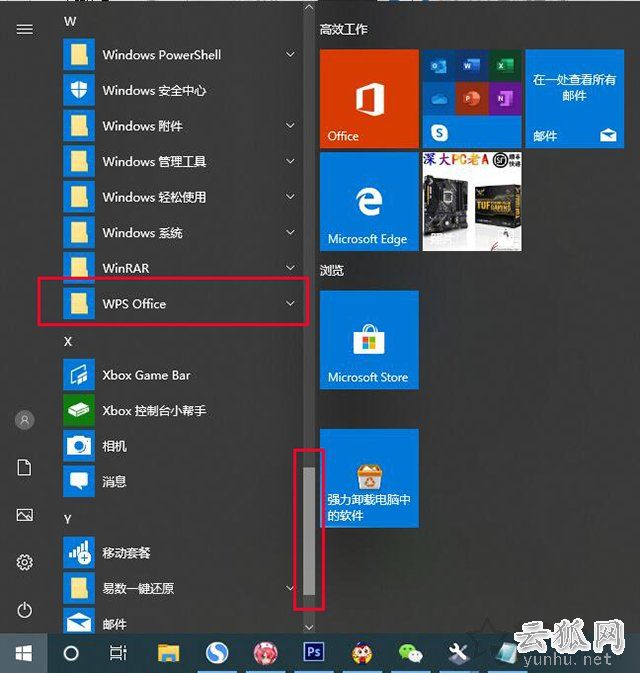Open the Start menu hamburger icon
The image size is (640, 673).
[24, 29]
